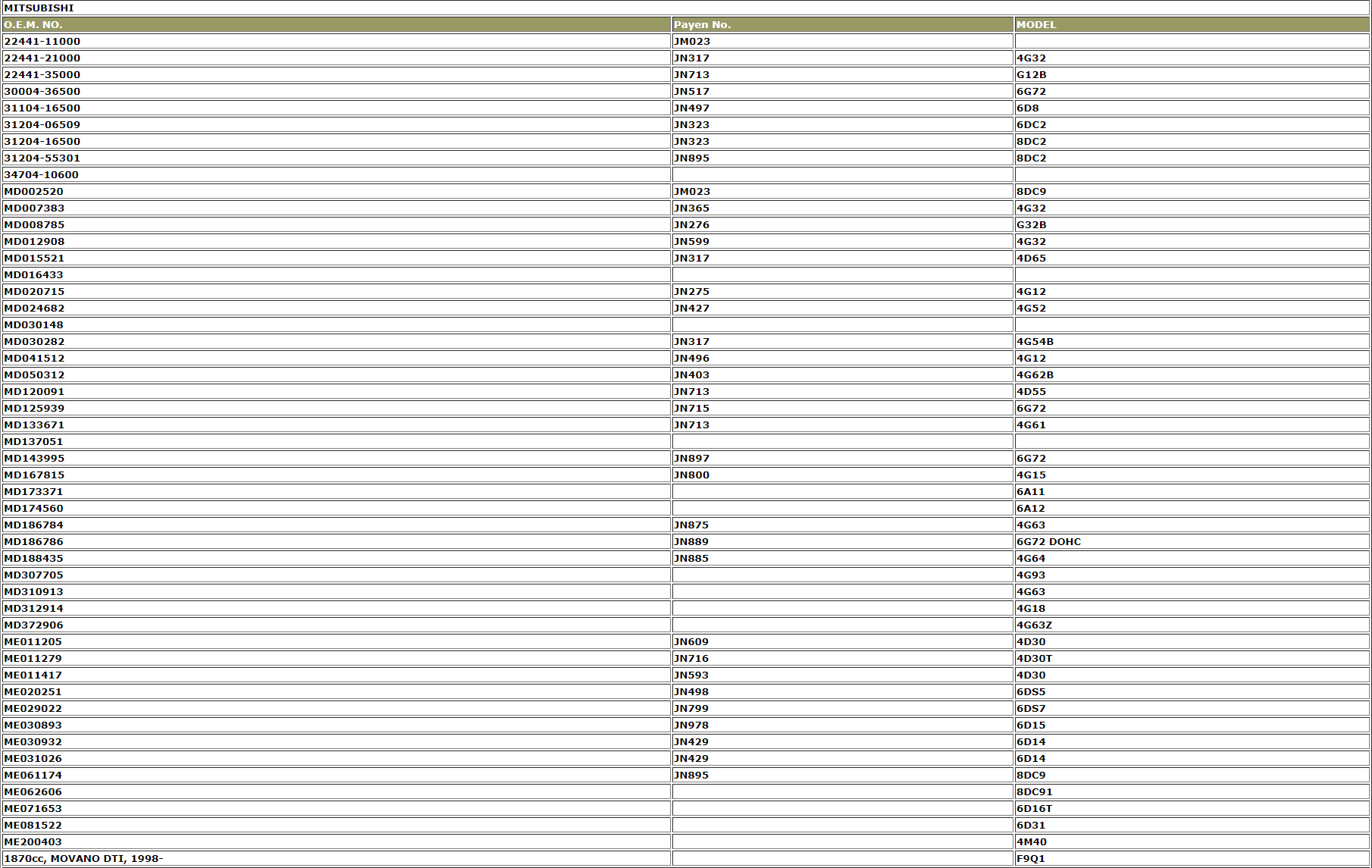The image size is (1372, 868).
Task: Select Payen number JN609
Action: tap(843, 641)
